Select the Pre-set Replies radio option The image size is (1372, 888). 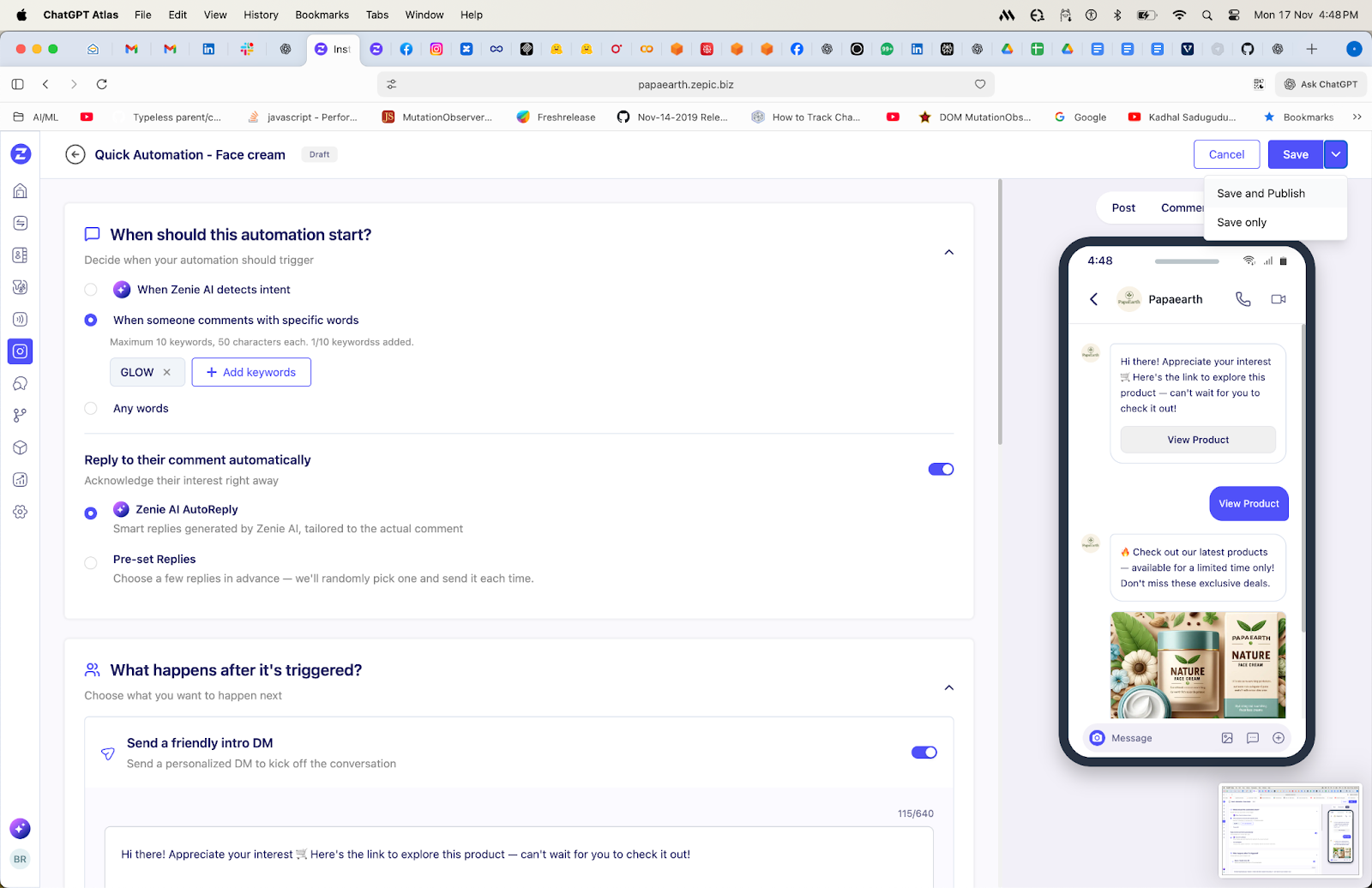[91, 563]
